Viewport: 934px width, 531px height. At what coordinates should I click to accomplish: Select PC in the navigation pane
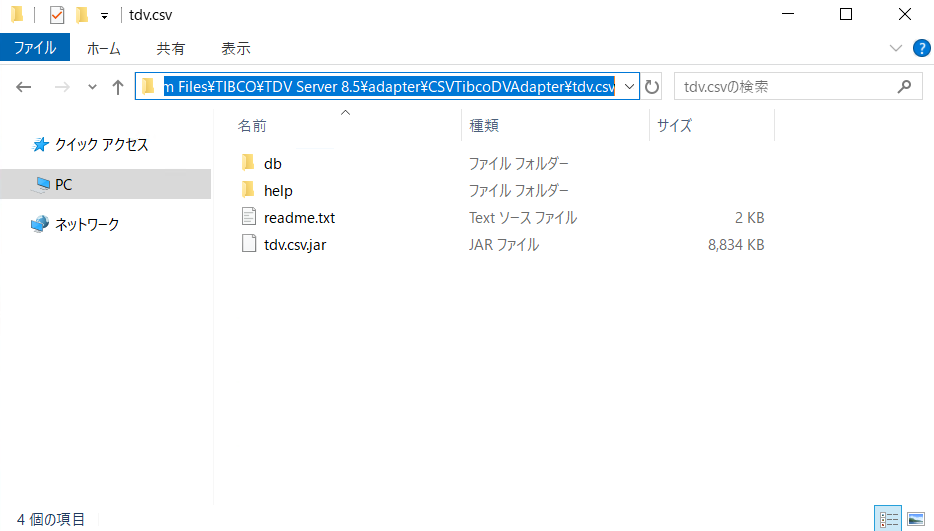tap(63, 185)
